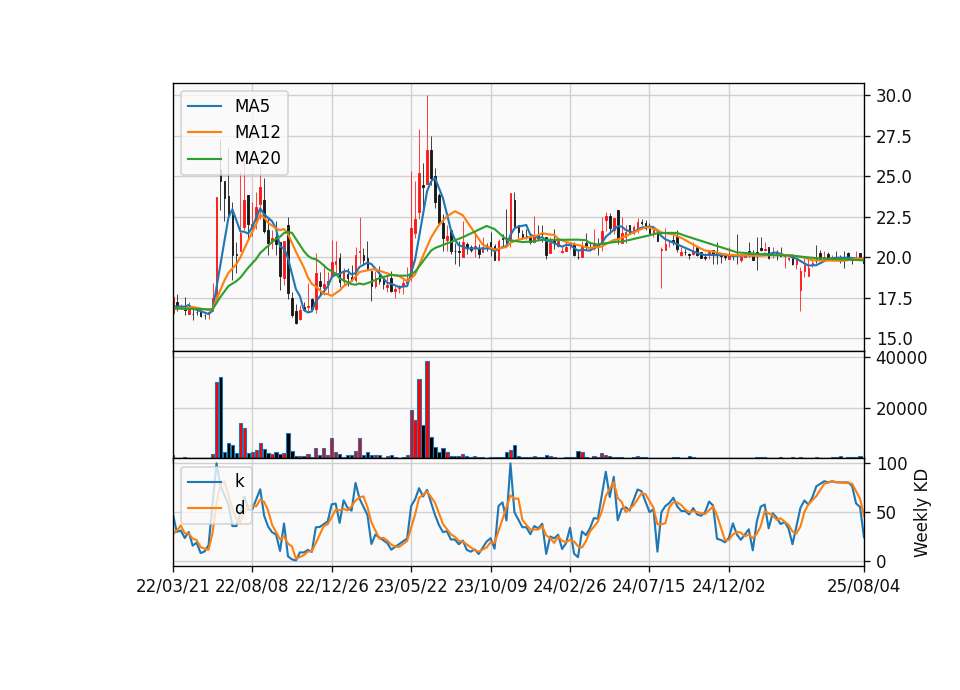Image resolution: width=960 pixels, height=690 pixels.
Task: Click the candlestick wick peaking at 30.0
Action: (x=427, y=141)
